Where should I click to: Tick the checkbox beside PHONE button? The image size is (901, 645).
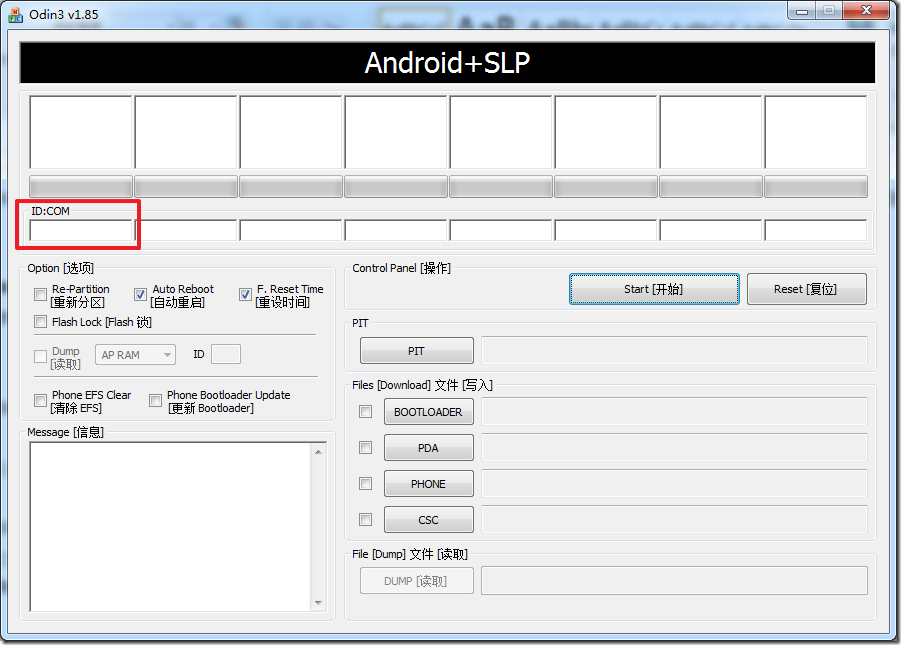365,483
